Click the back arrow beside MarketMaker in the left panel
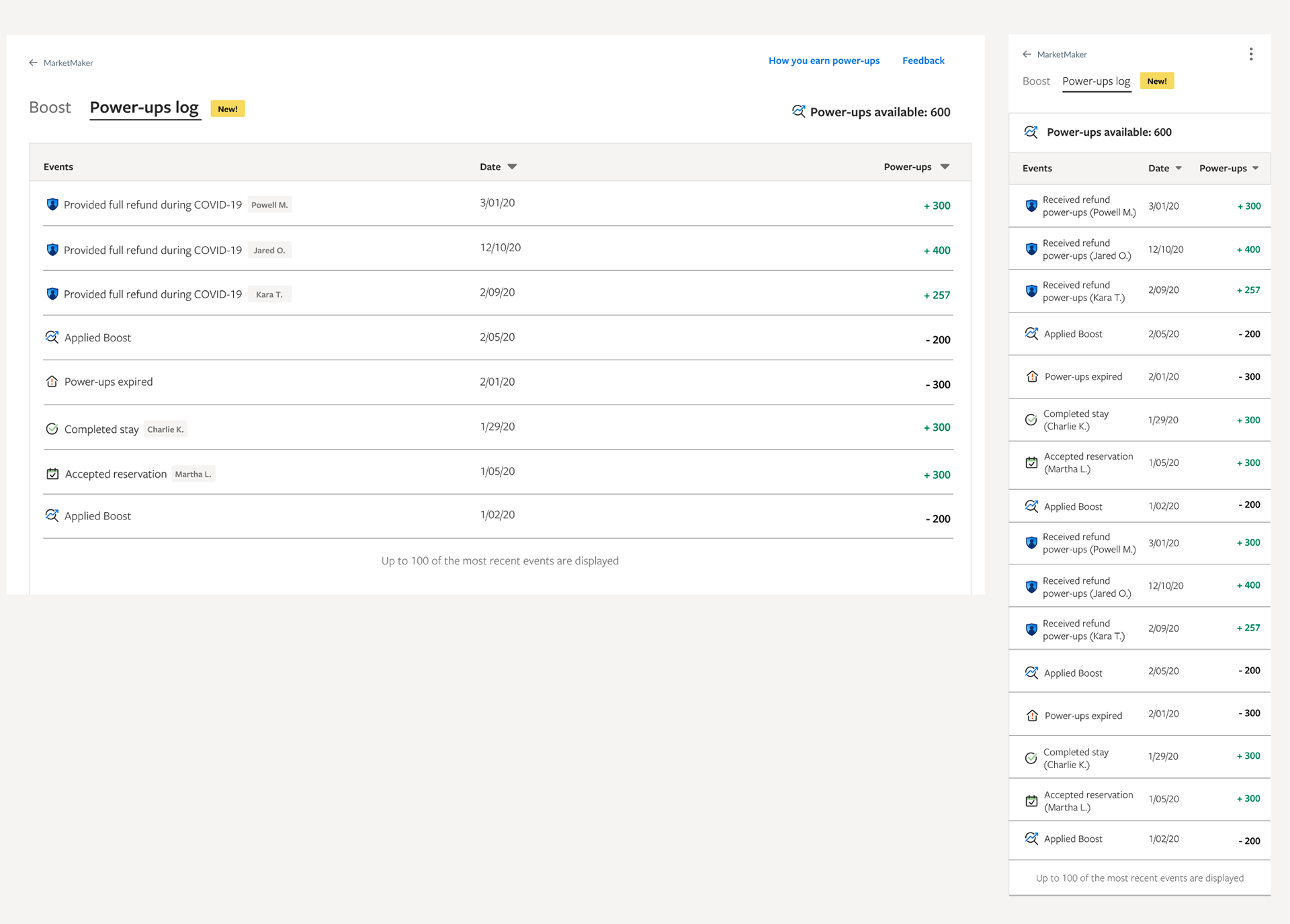Viewport: 1290px width, 924px height. pyautogui.click(x=33, y=62)
